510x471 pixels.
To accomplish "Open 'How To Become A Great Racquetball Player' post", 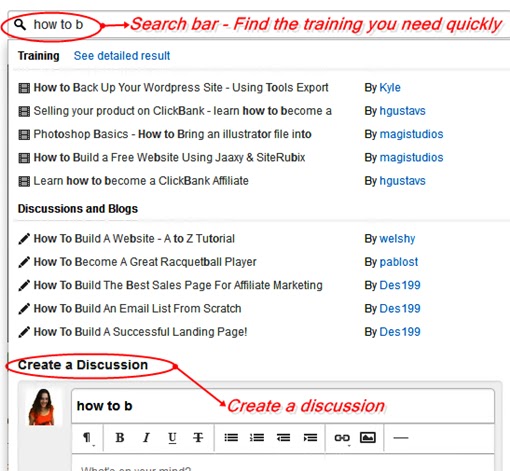I will click(145, 262).
